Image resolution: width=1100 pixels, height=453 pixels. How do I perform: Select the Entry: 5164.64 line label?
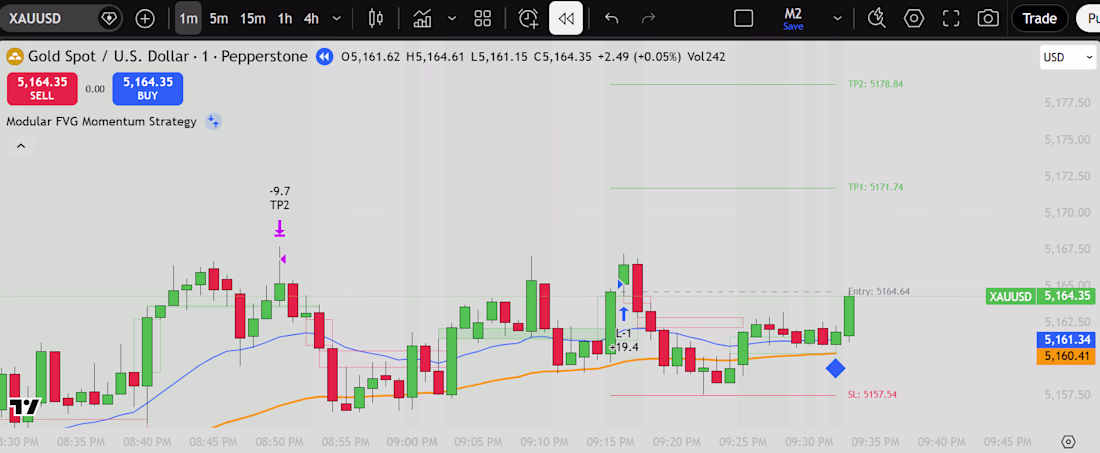(x=878, y=291)
